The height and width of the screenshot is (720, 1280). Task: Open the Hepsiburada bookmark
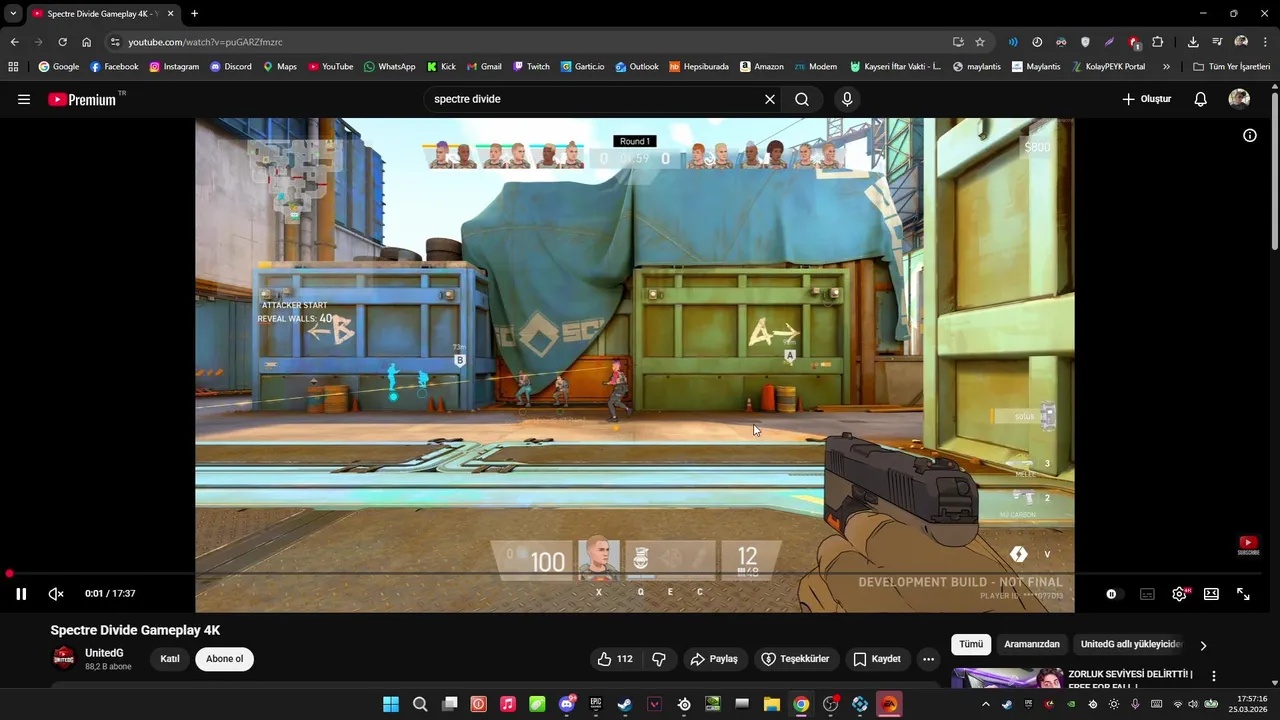coord(699,67)
